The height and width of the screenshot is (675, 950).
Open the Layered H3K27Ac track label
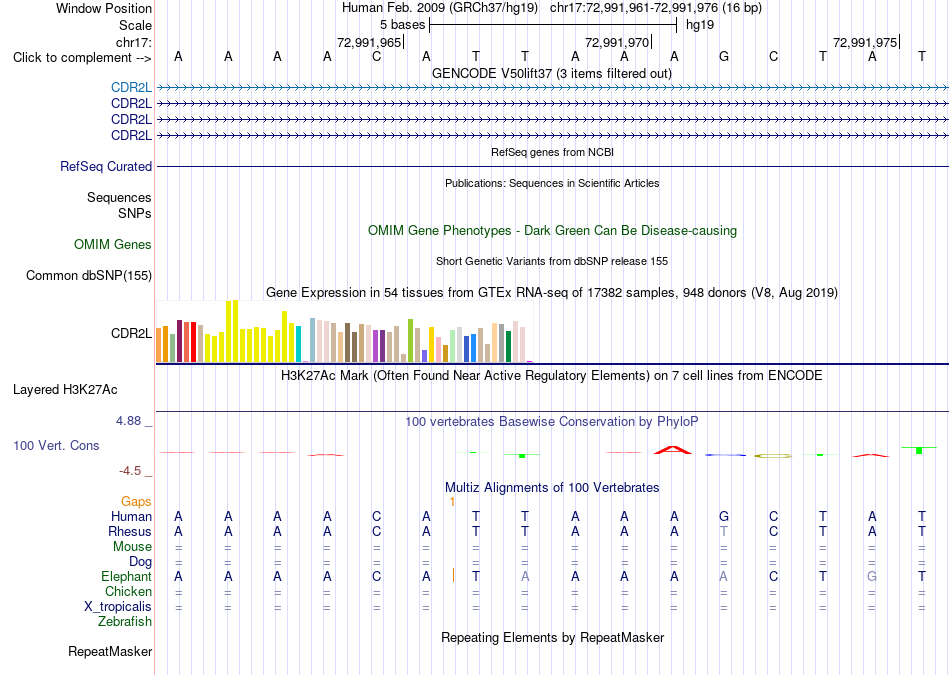tap(65, 390)
